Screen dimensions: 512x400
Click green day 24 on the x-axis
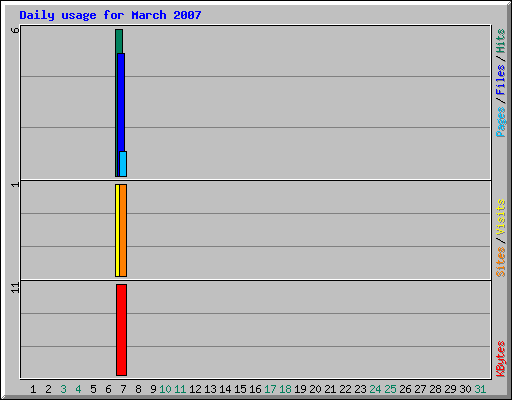tap(375, 389)
